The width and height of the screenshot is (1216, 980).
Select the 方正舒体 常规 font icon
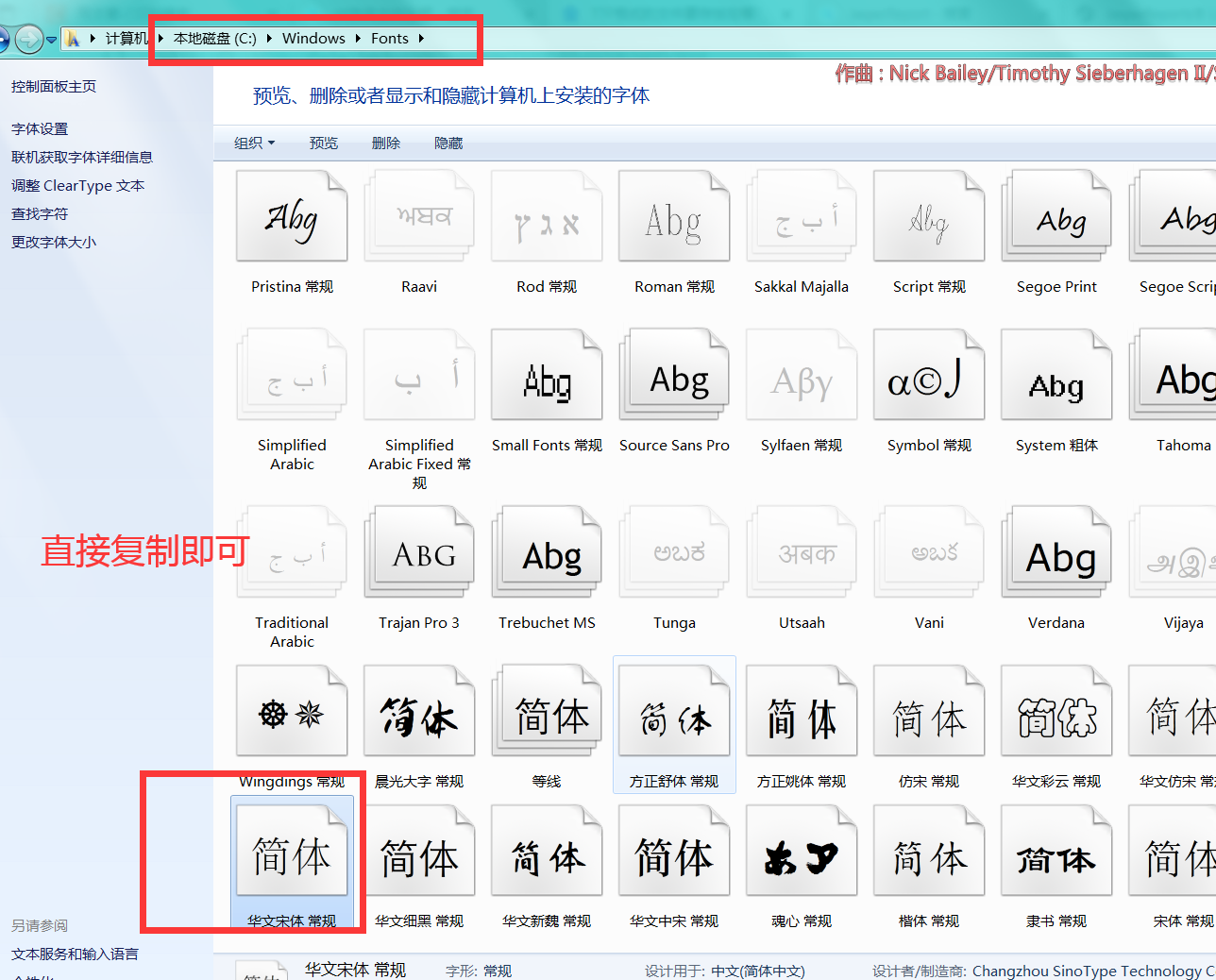(x=674, y=711)
